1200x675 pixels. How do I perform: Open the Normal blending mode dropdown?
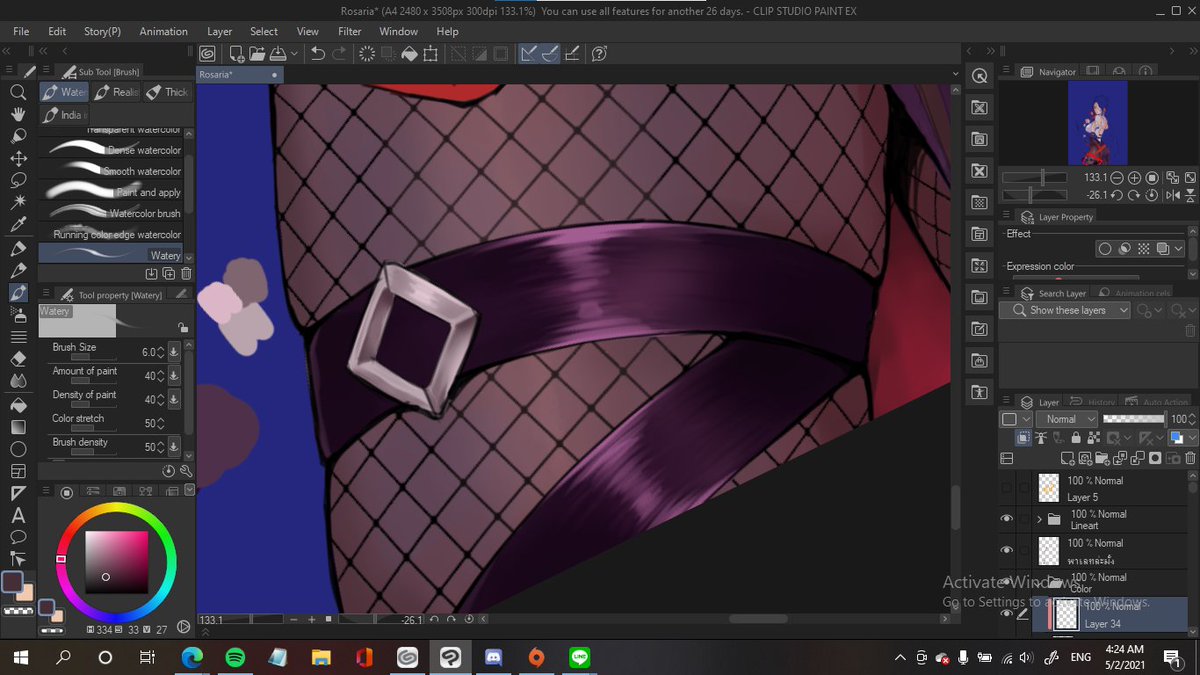[x=1067, y=419]
